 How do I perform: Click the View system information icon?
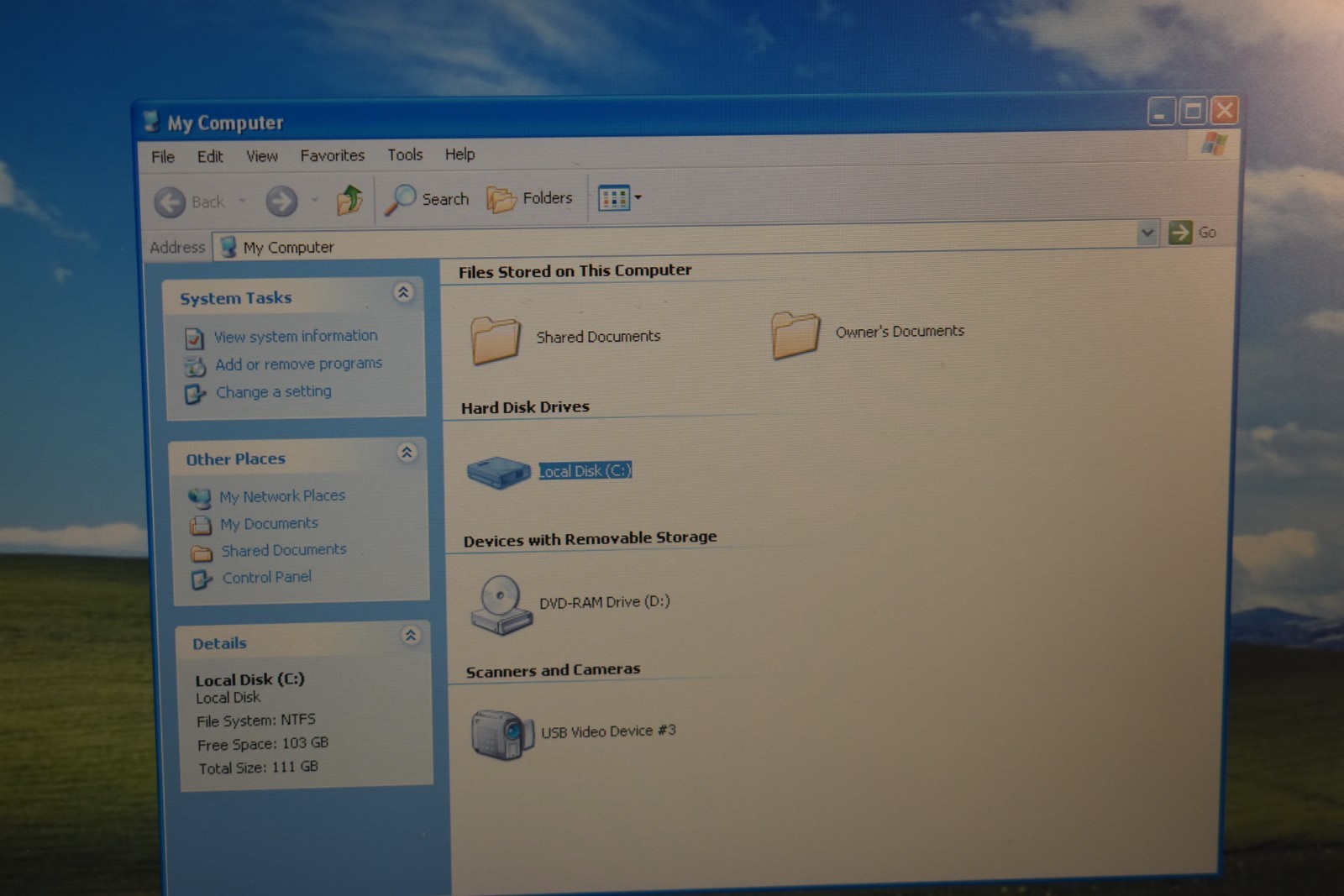[194, 338]
